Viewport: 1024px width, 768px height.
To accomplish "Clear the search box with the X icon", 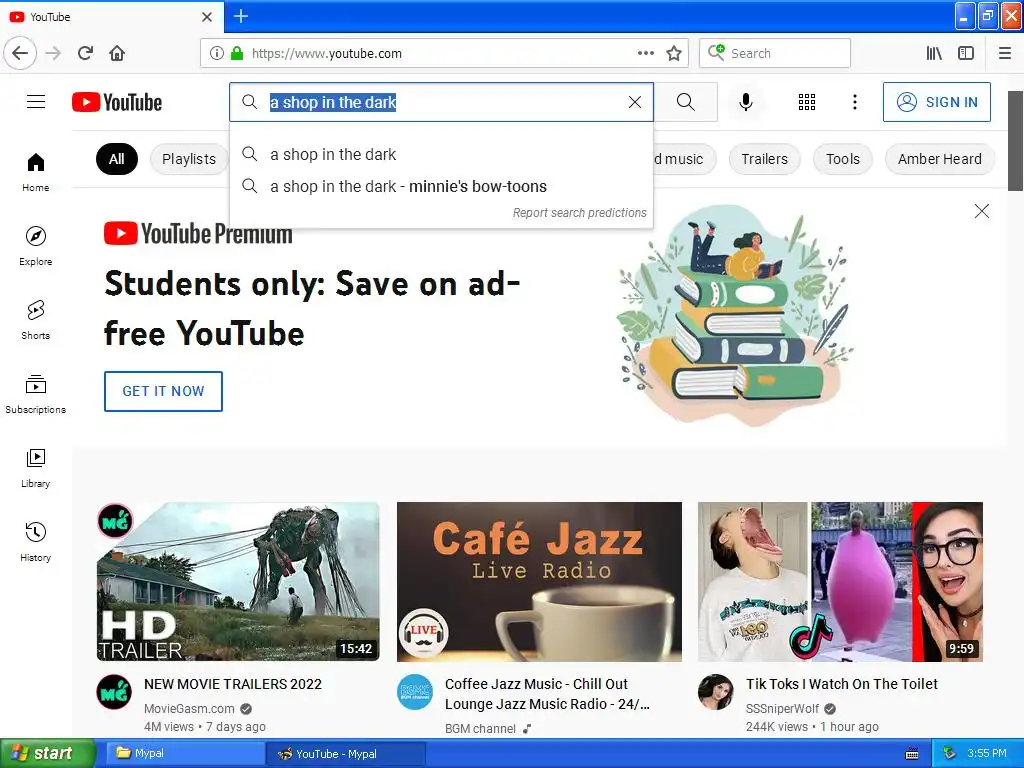I will coord(635,102).
